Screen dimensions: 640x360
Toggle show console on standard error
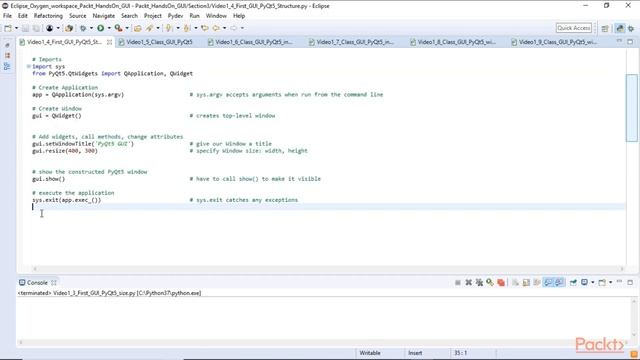point(559,282)
